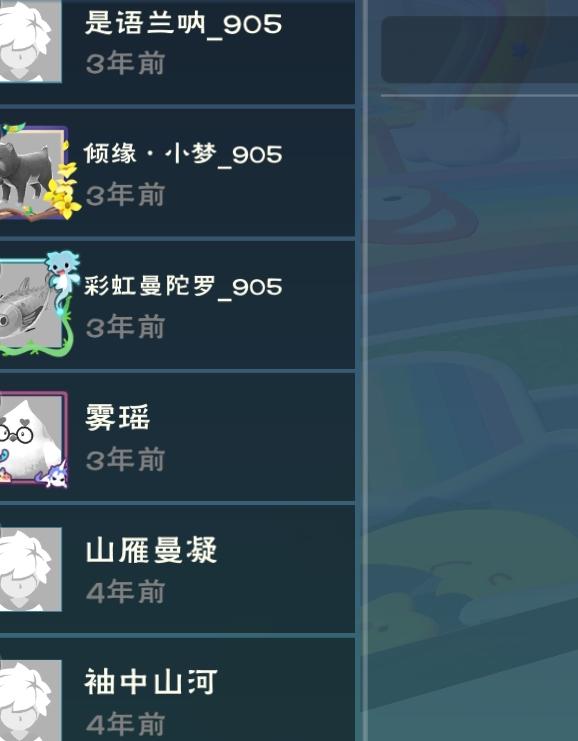578x741 pixels.
Task: Select username 是语兰呐_905
Action: (183, 24)
